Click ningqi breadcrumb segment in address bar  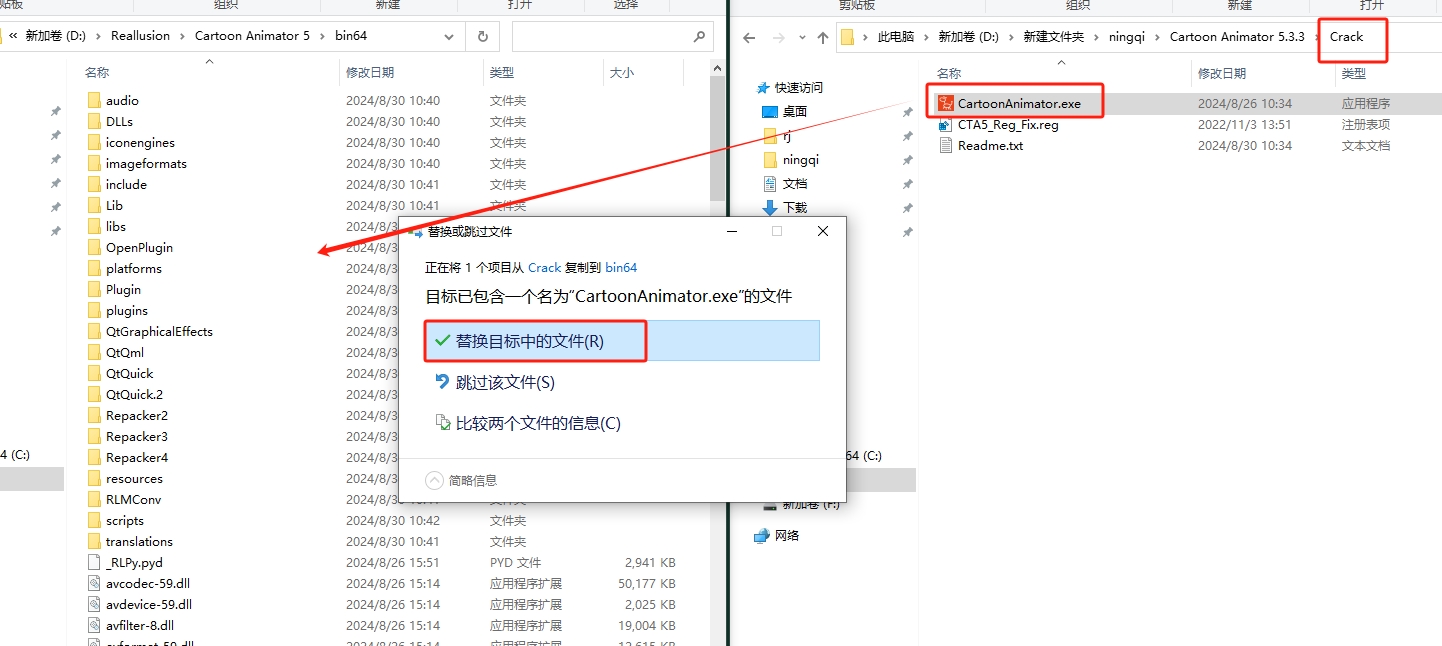(1127, 37)
